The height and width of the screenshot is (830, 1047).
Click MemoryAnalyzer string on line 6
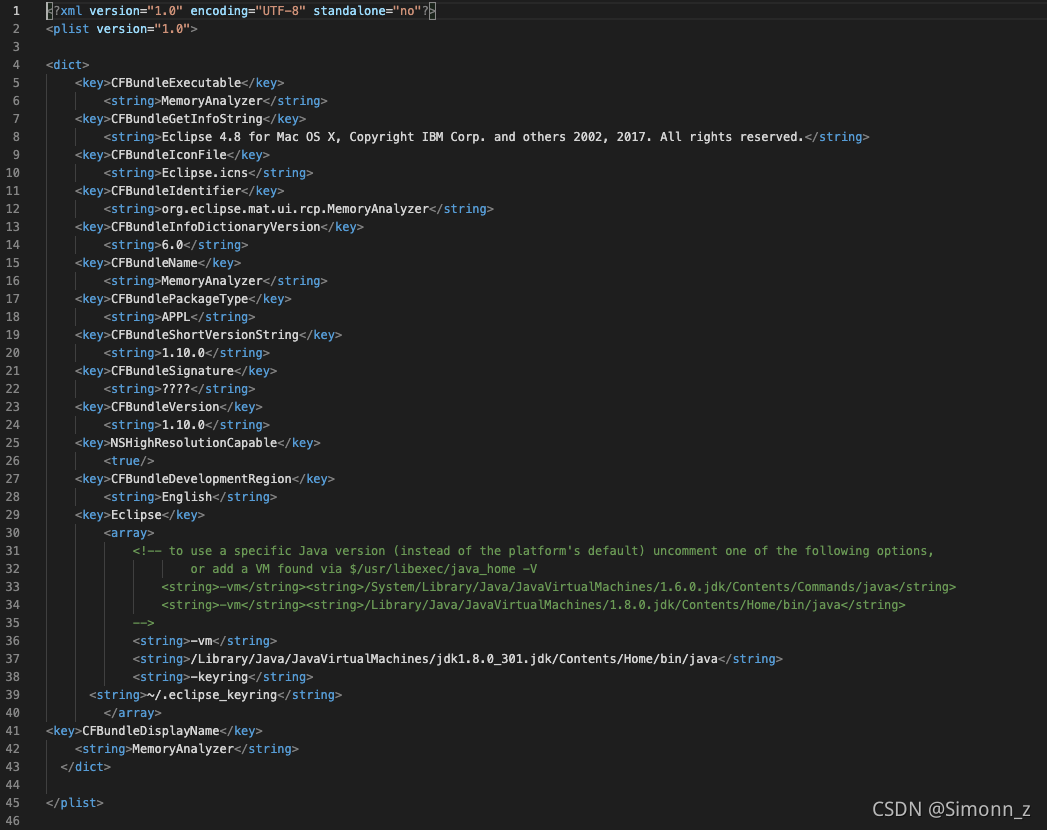pos(212,101)
